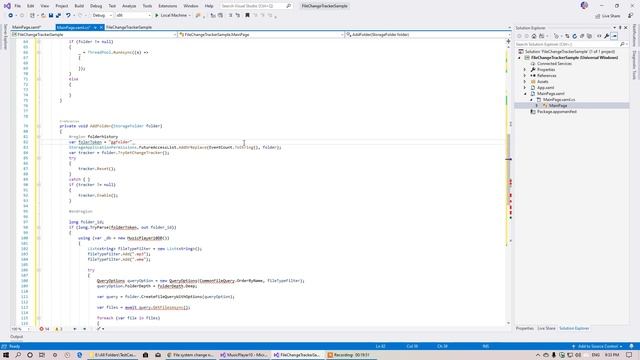Image resolution: width=640 pixels, height=360 pixels.
Task: Click the error count indicator
Action: coord(44,329)
